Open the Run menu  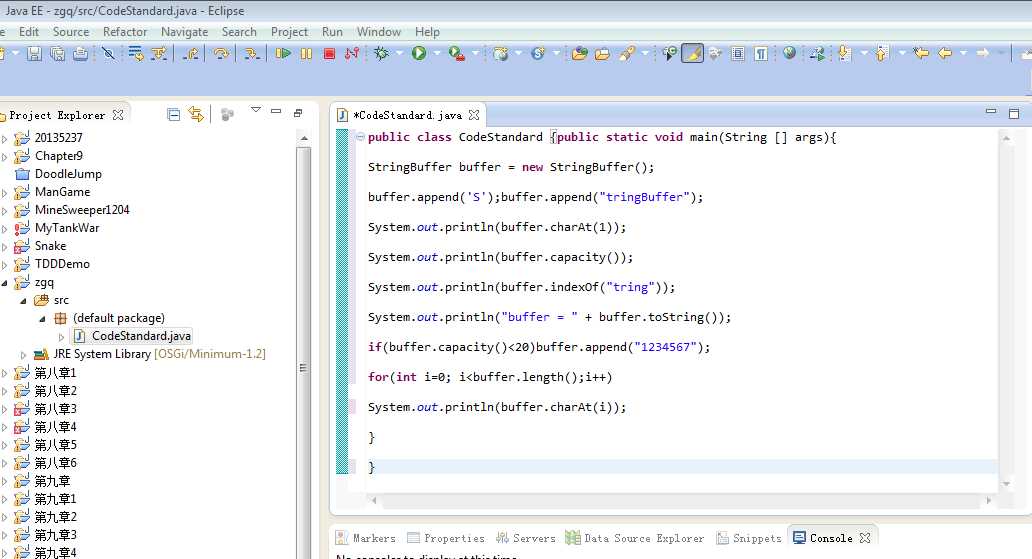click(332, 32)
